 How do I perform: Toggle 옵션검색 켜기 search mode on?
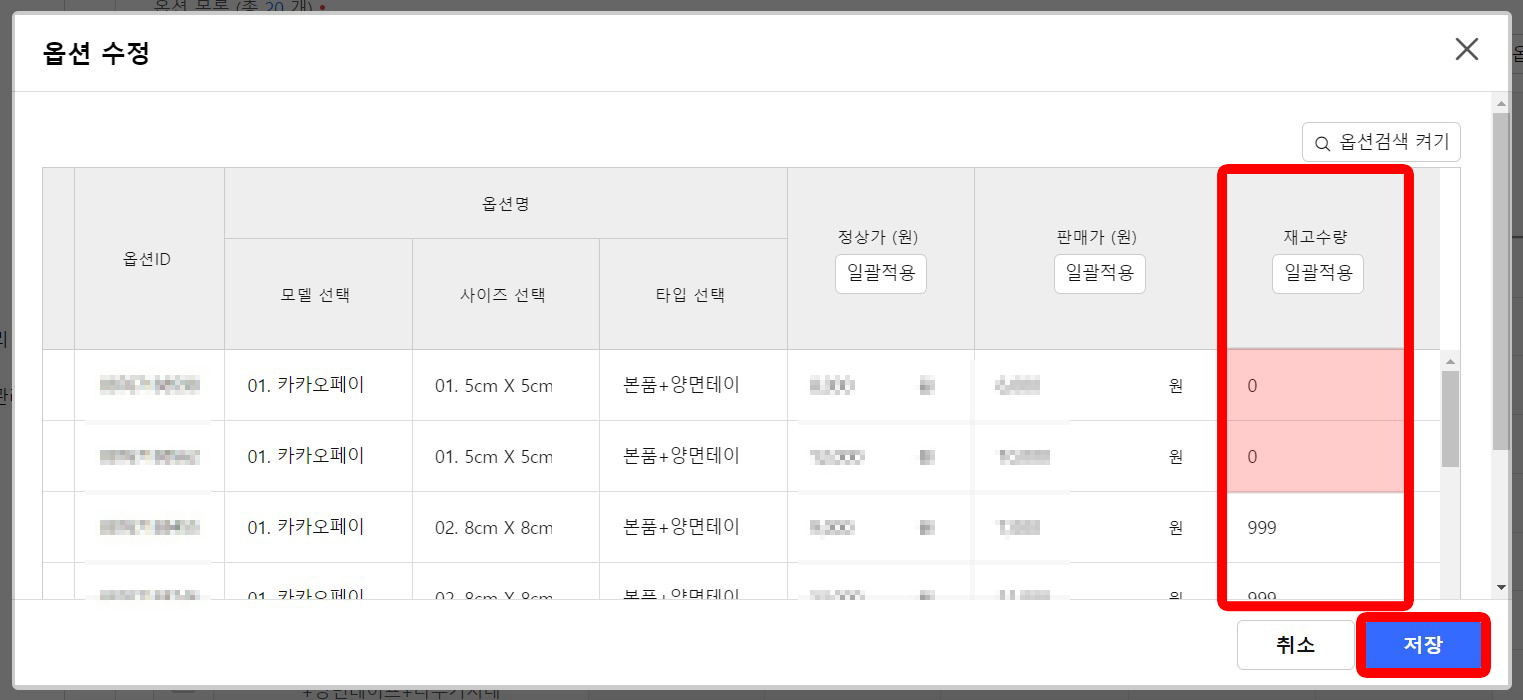(x=1381, y=142)
